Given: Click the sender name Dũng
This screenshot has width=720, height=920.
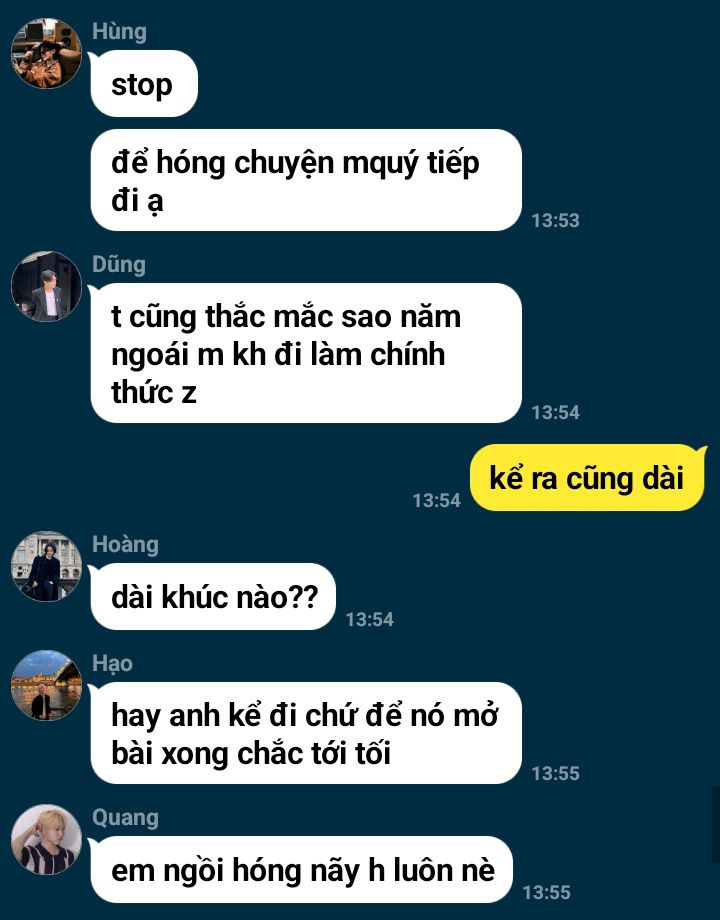Looking at the screenshot, I should coord(119,264).
